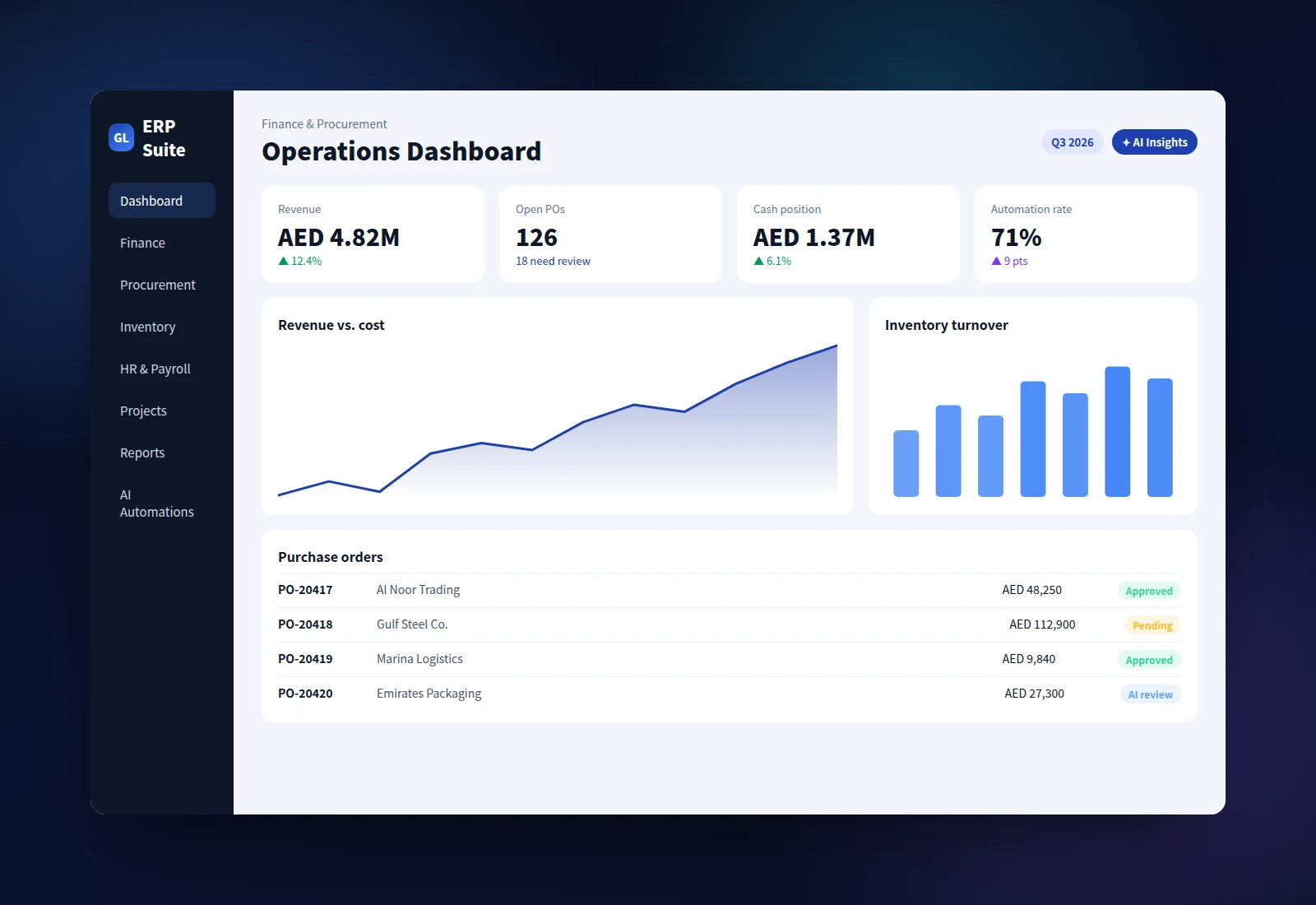
Task: Click the Inventory turnover chart title
Action: (x=947, y=325)
